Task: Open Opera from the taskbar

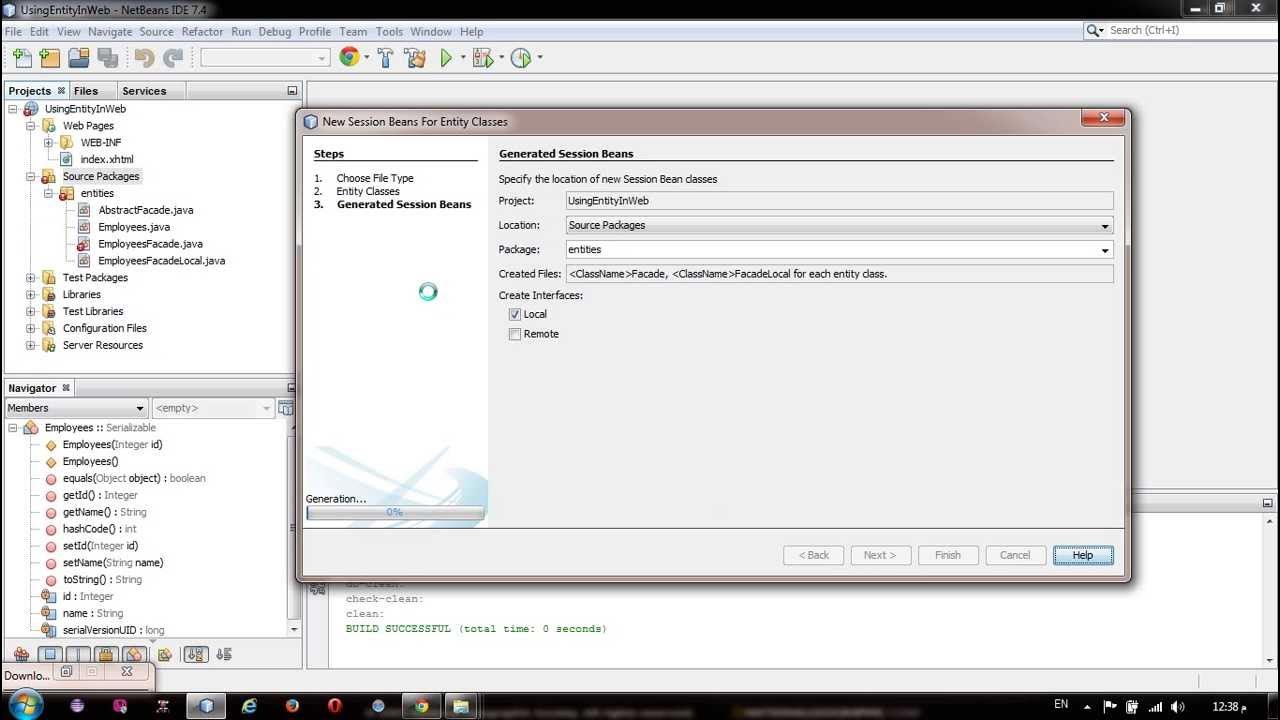Action: 335,706
